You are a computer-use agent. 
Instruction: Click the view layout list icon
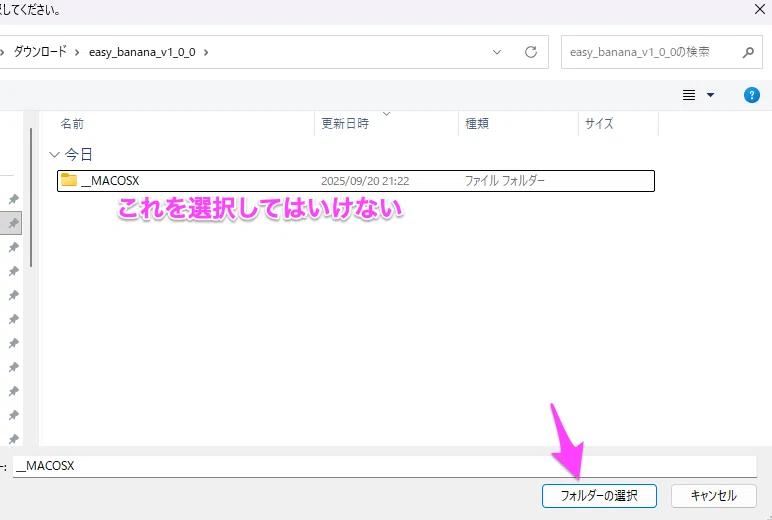coord(689,95)
